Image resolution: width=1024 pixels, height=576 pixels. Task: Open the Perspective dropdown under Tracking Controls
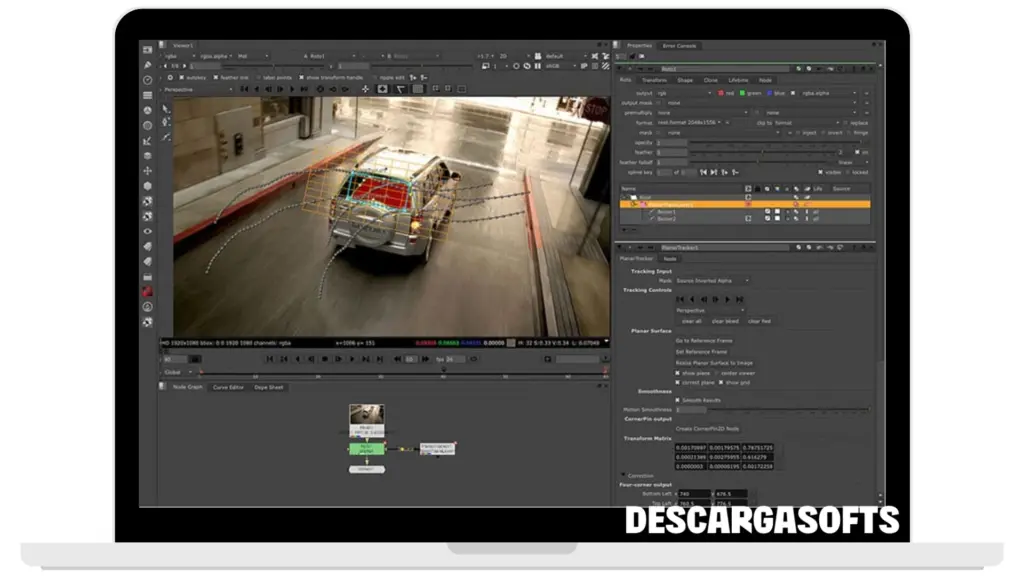coord(710,310)
